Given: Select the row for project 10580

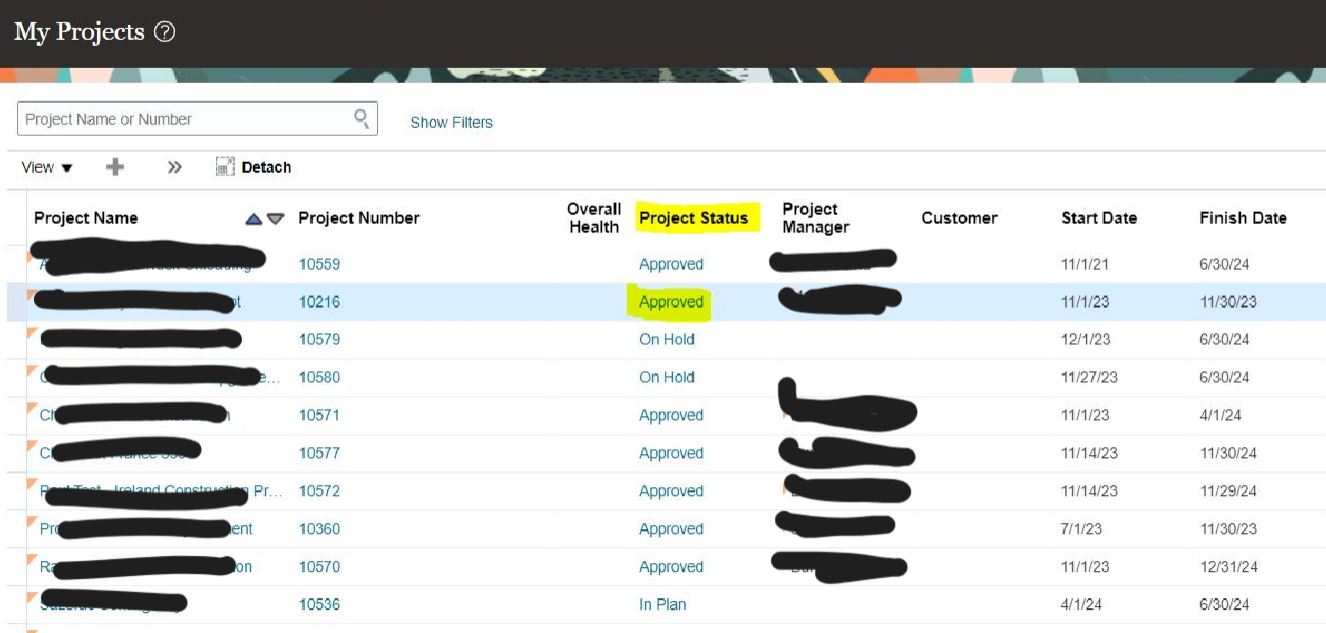Looking at the screenshot, I should pos(960,377).
